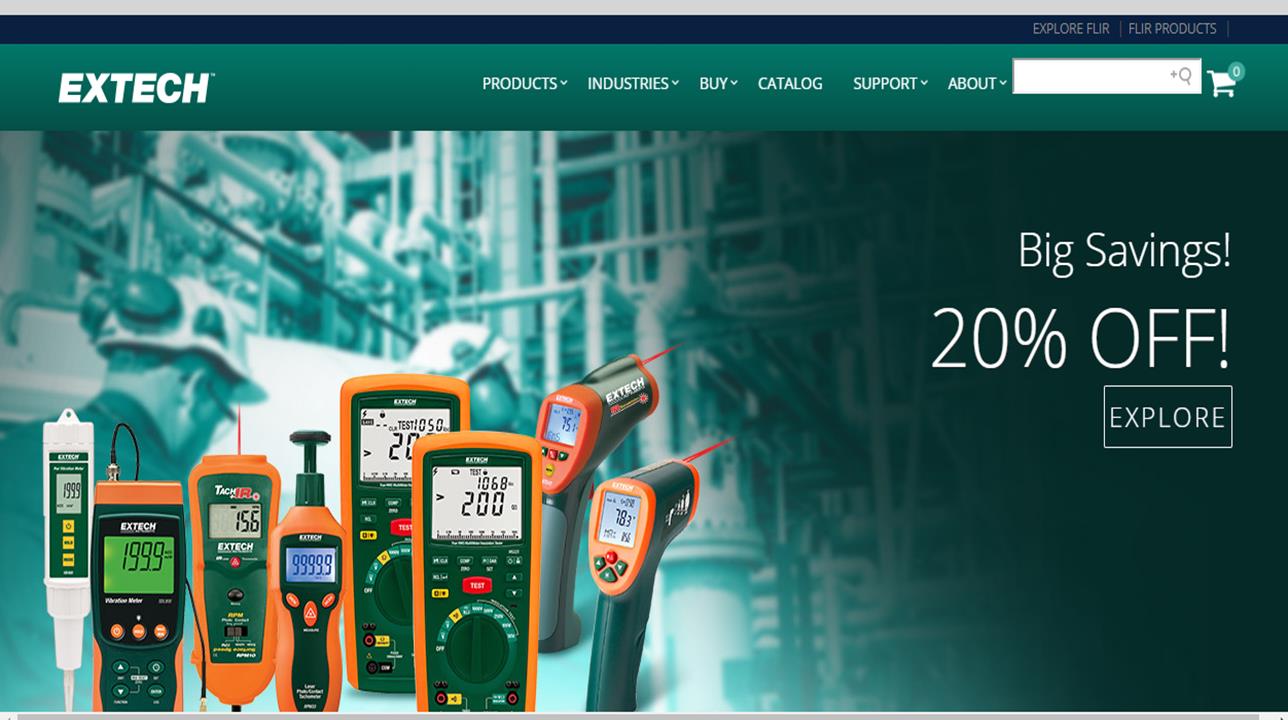Open the ABOUT menu
This screenshot has height=720, width=1288.
click(x=971, y=84)
